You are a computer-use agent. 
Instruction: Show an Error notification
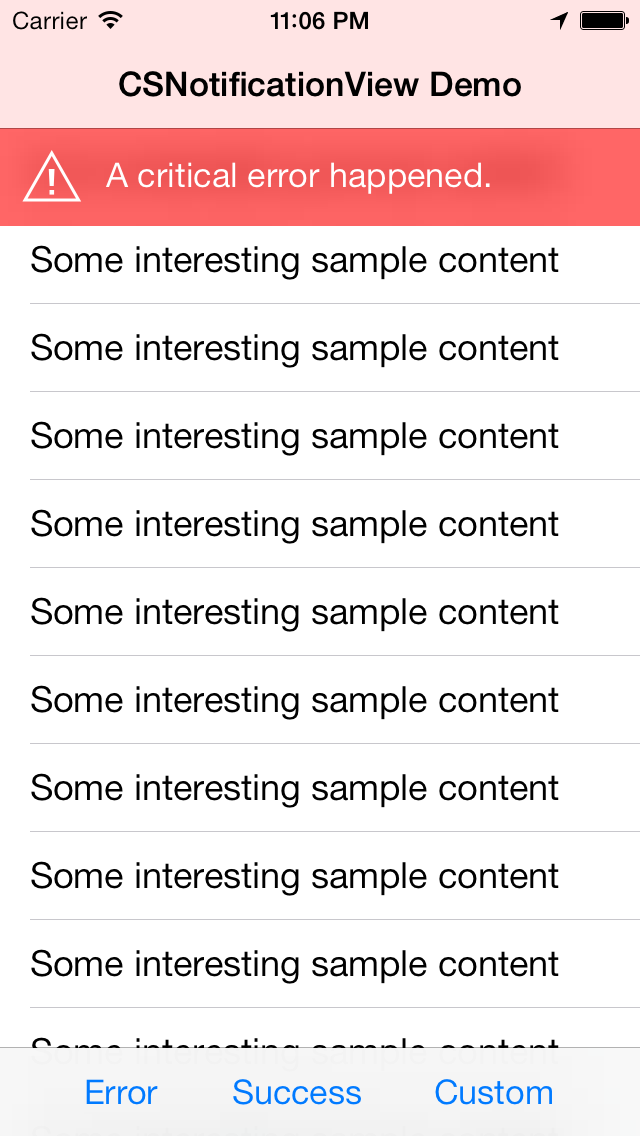(121, 1092)
